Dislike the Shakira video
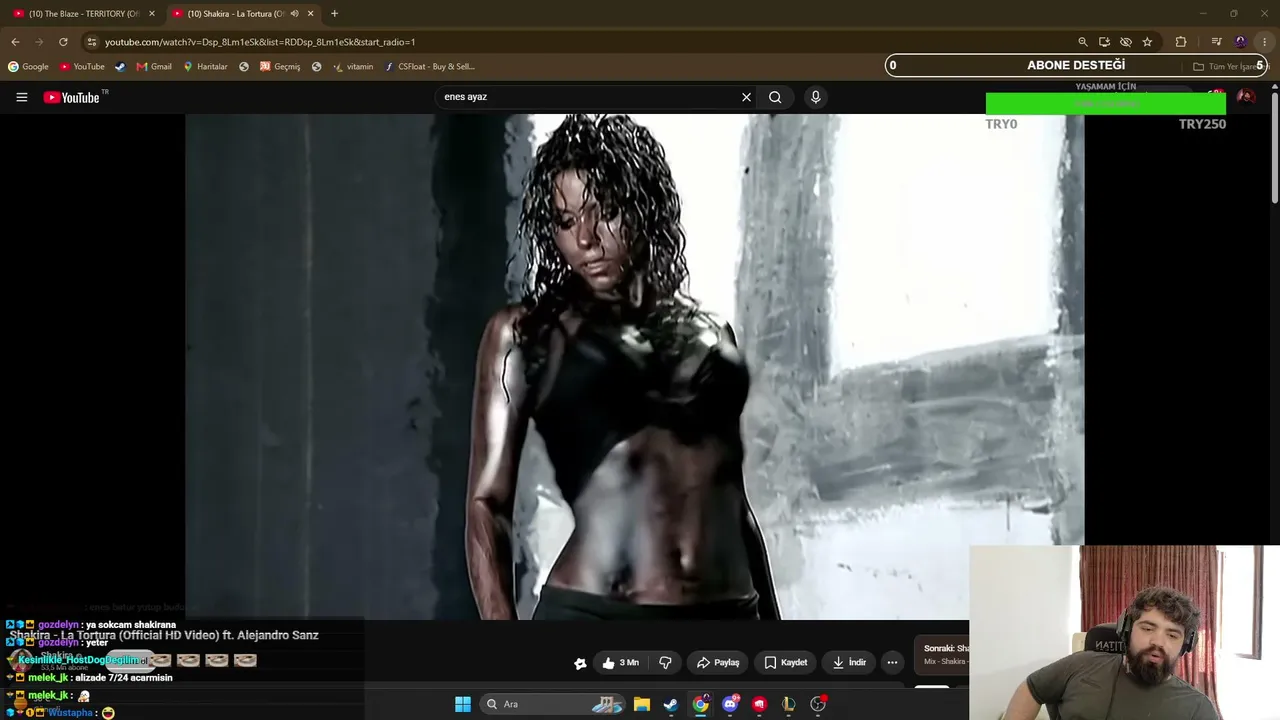Screen dimensions: 1280x720 665,662
